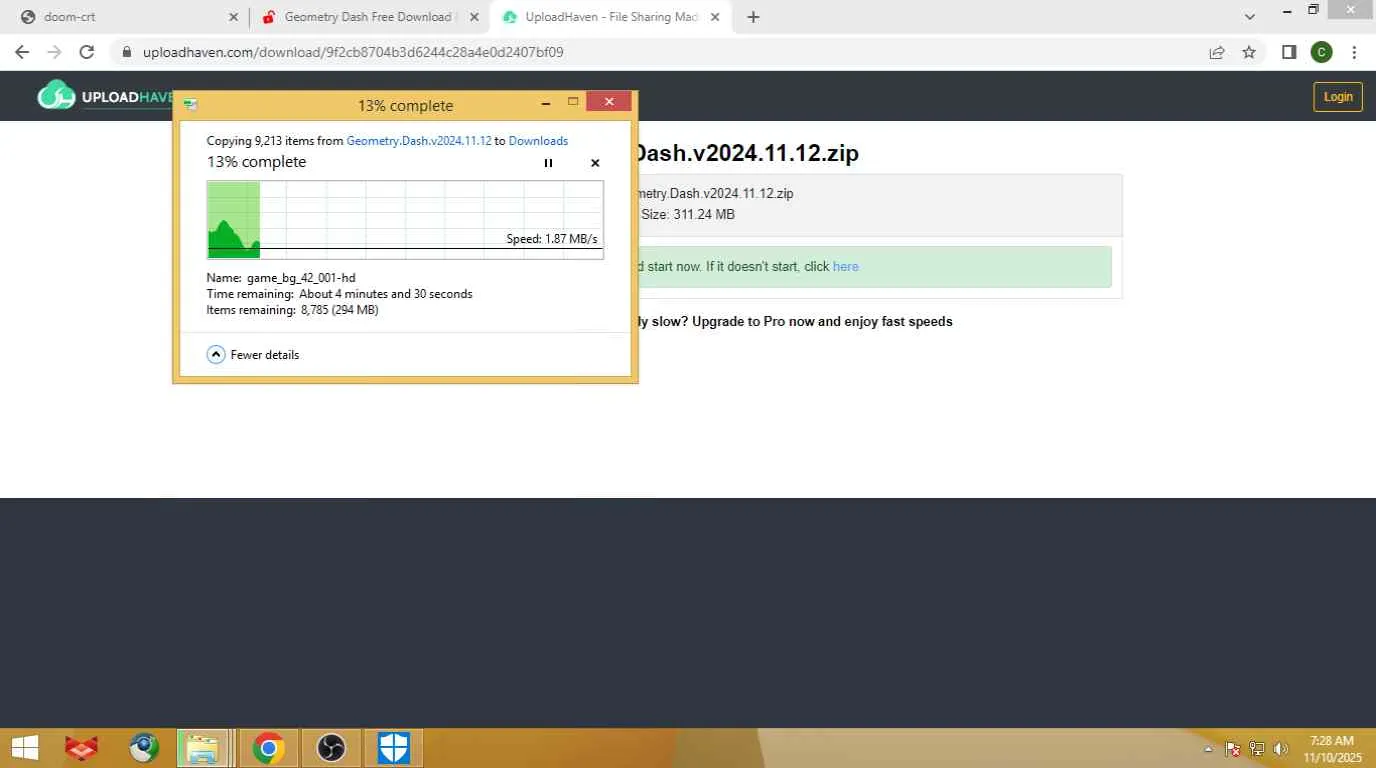This screenshot has width=1376, height=768.
Task: Open OBS Studio from the taskbar
Action: [x=331, y=748]
